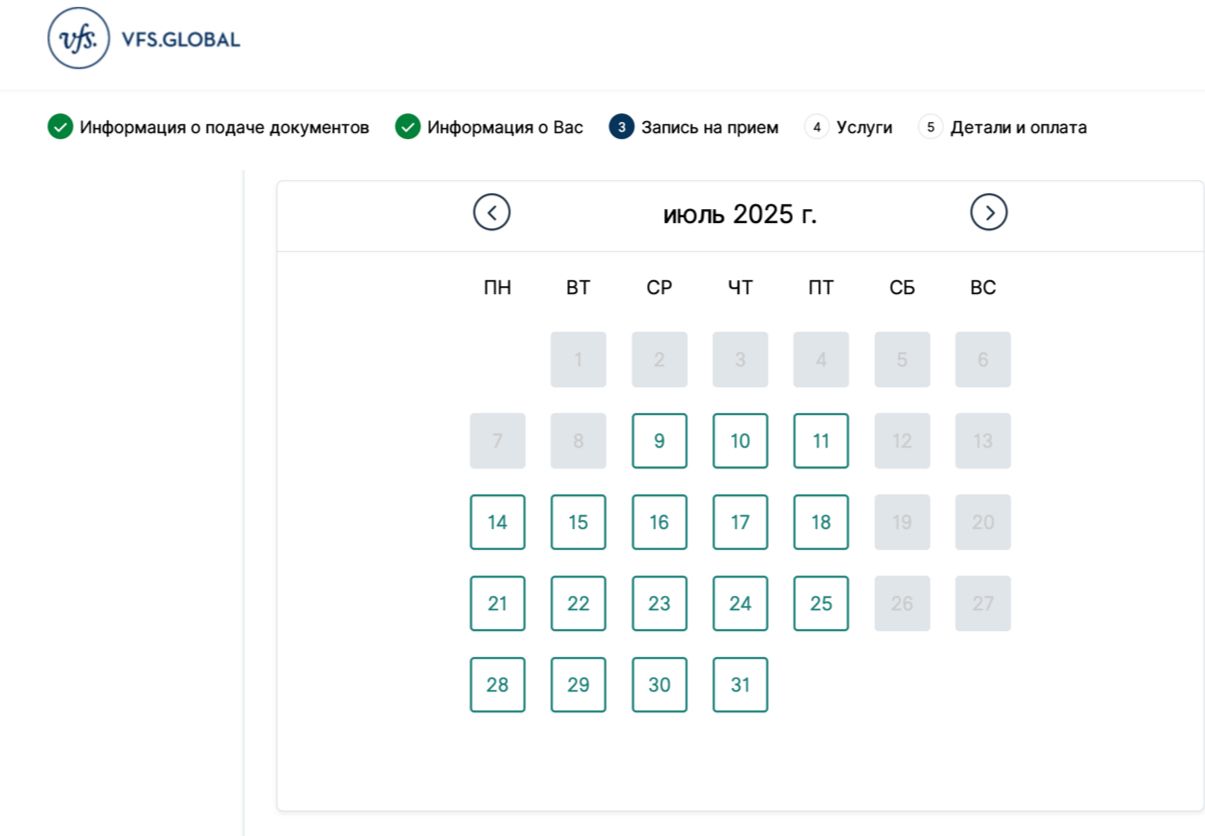Screen dimensions: 1205x836
Task: Open the Детали и оплата step label
Action: (1018, 128)
